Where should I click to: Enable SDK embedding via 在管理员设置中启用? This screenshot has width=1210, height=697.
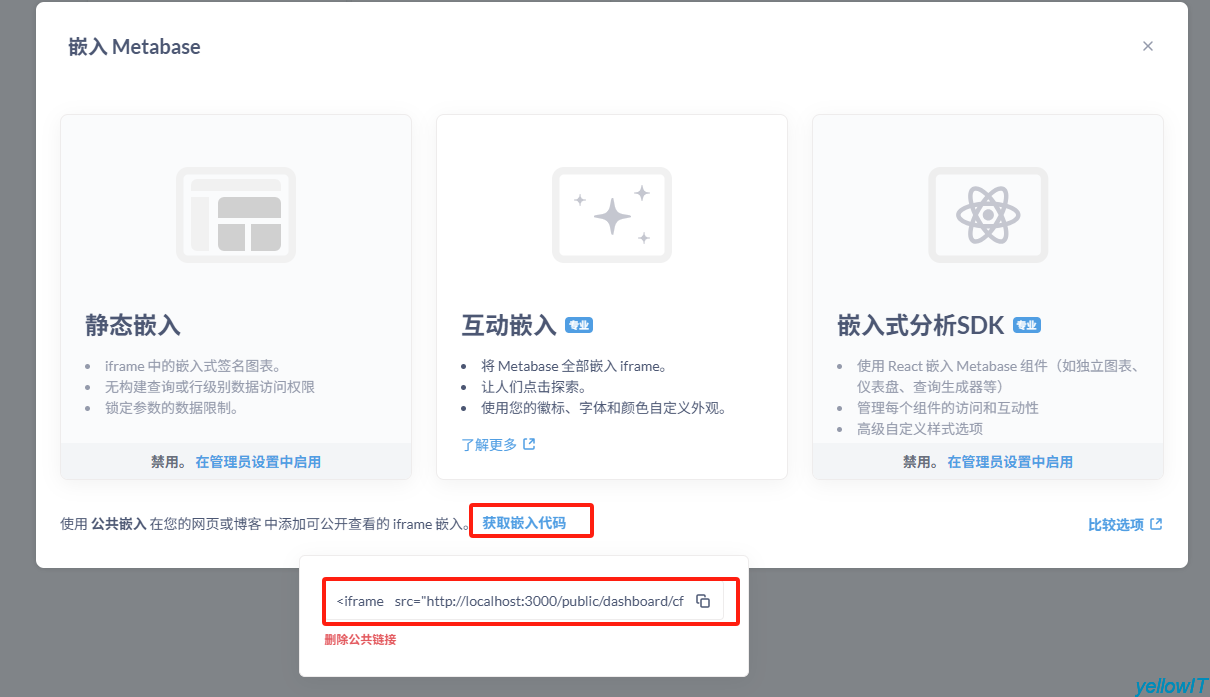point(1010,462)
